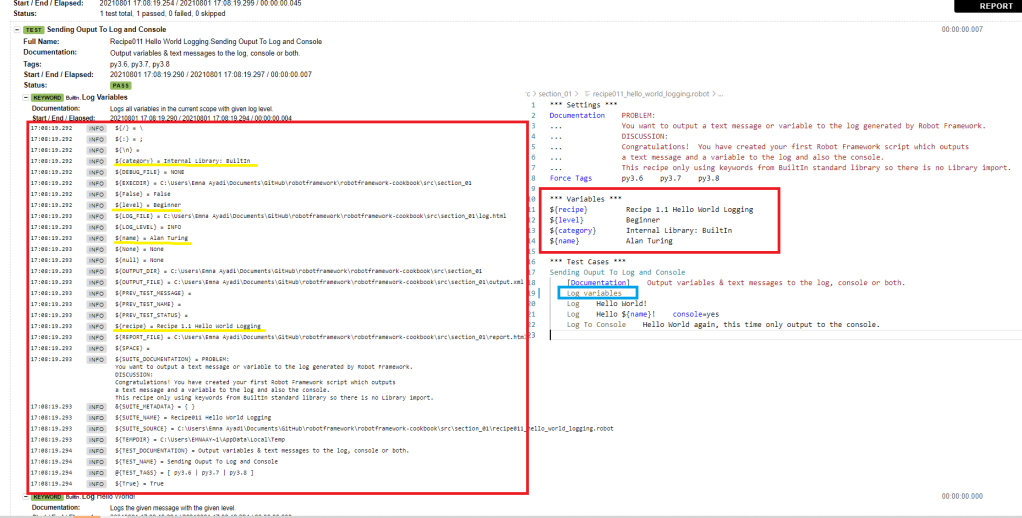Click log message ${False} = False
Screen dimensions: 1022x518
coord(143,194)
